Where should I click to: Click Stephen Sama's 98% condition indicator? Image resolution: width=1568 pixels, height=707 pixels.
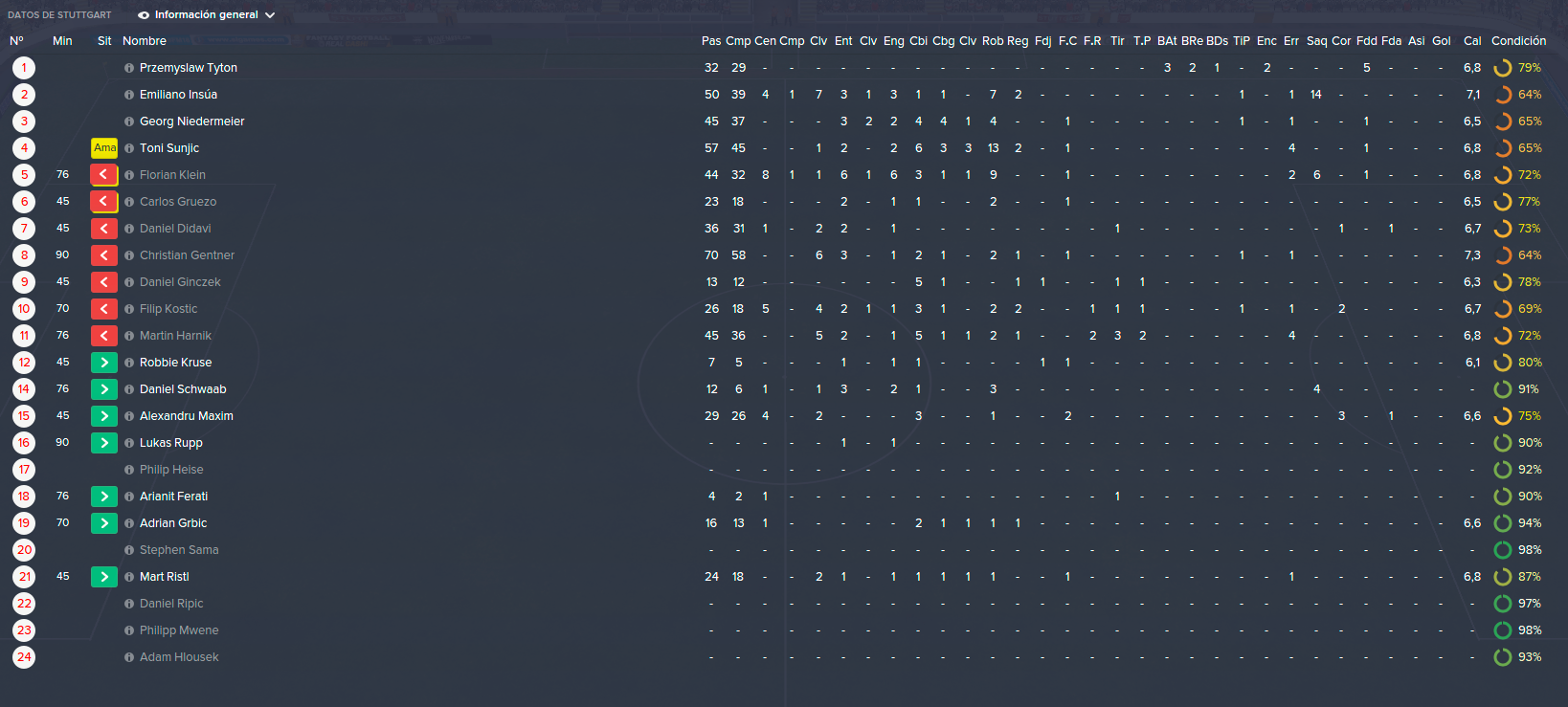[x=1517, y=550]
